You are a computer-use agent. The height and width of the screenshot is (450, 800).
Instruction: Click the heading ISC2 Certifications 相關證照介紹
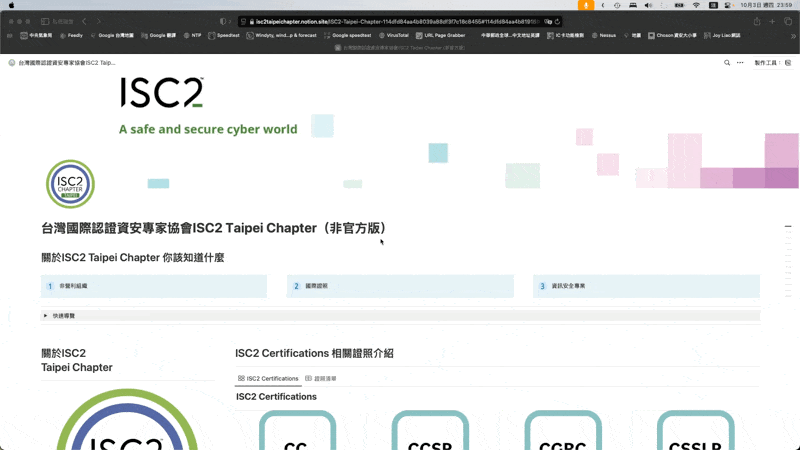tap(314, 353)
